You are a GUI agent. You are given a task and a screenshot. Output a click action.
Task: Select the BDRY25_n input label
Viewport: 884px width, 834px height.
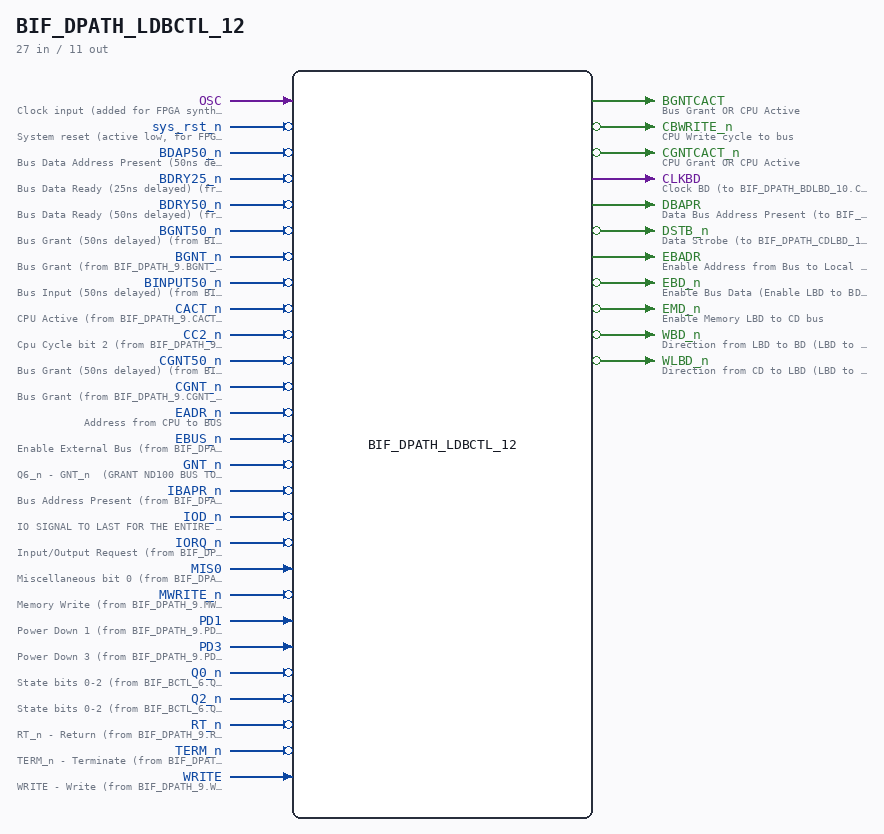coord(191,179)
